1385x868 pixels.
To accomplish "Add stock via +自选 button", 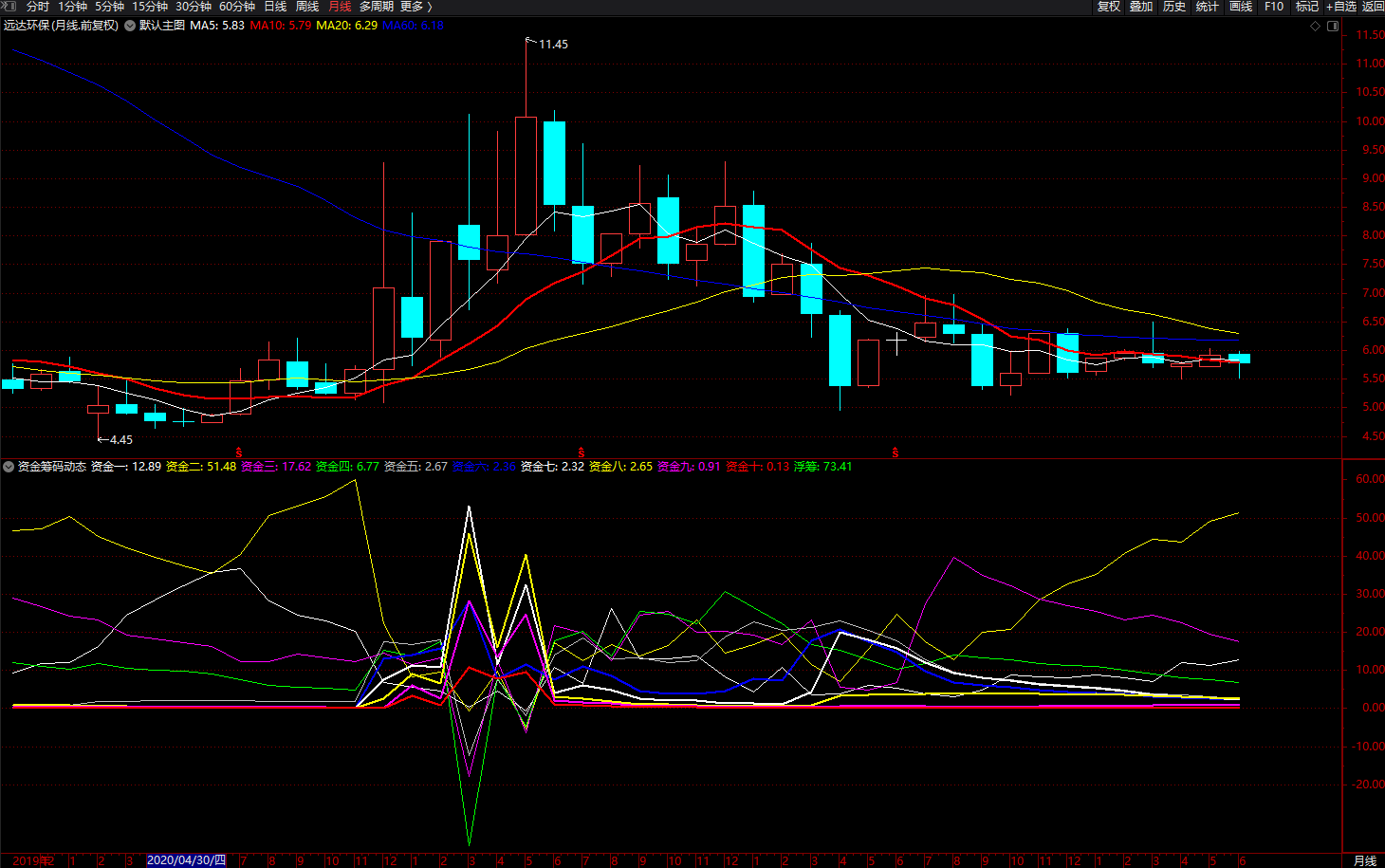I will pyautogui.click(x=1340, y=7).
